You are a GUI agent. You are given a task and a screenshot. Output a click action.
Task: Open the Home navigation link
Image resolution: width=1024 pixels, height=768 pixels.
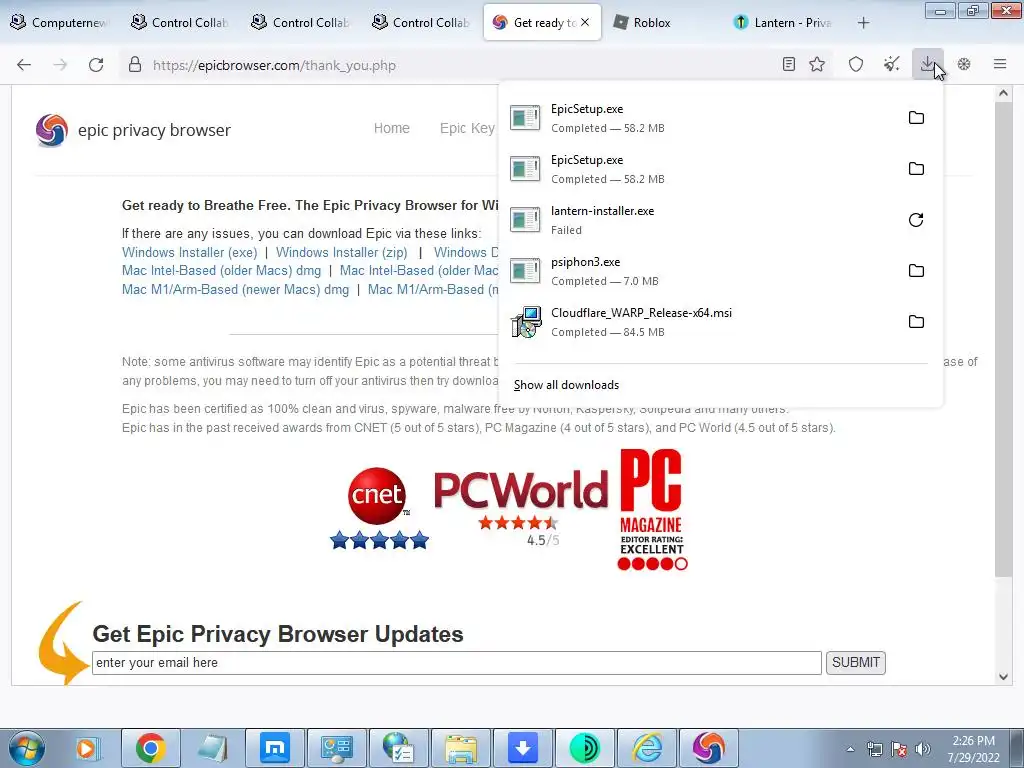[x=392, y=128]
